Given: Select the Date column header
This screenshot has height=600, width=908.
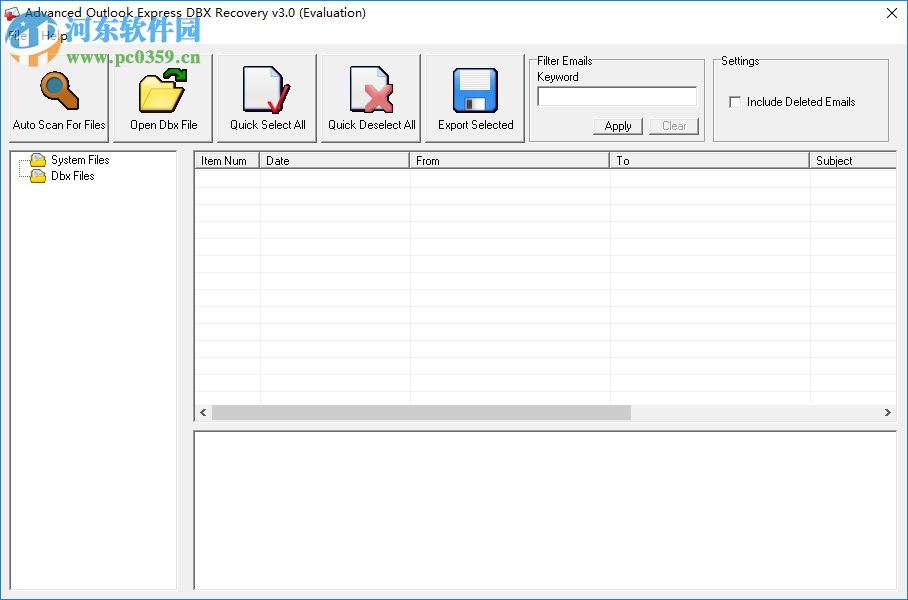Looking at the screenshot, I should point(335,160).
